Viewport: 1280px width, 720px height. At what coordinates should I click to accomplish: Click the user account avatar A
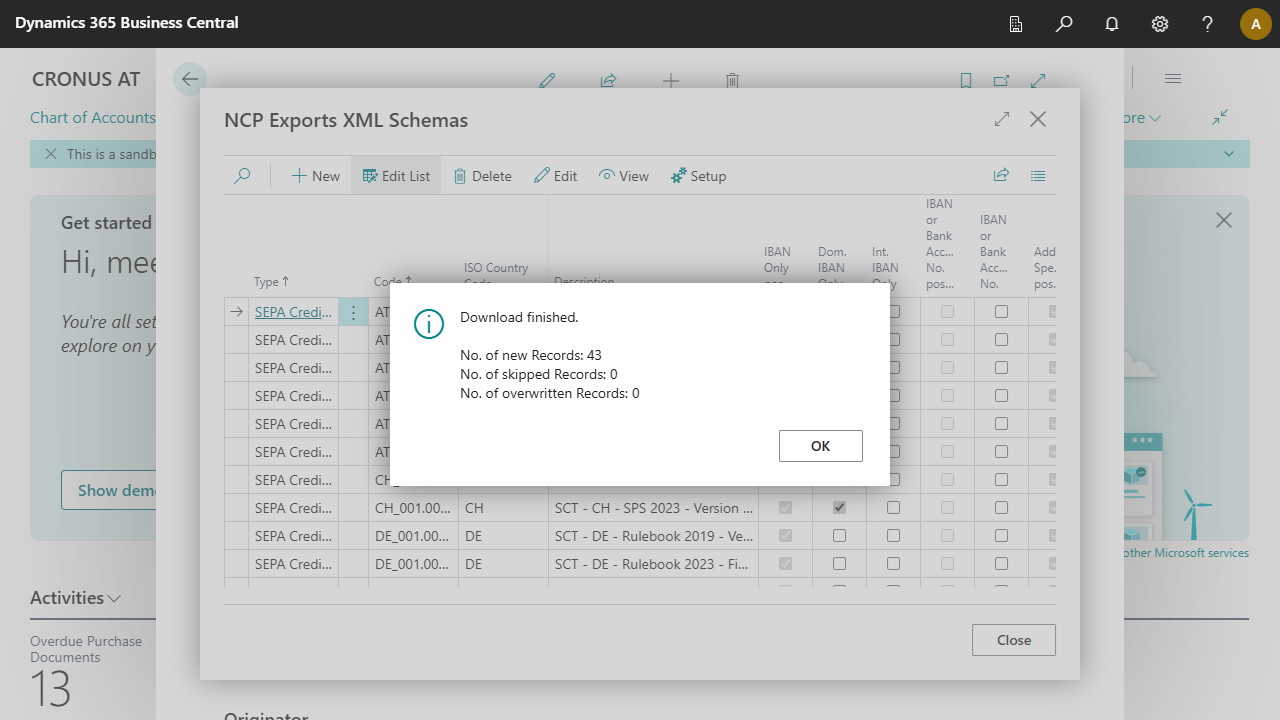click(x=1255, y=24)
